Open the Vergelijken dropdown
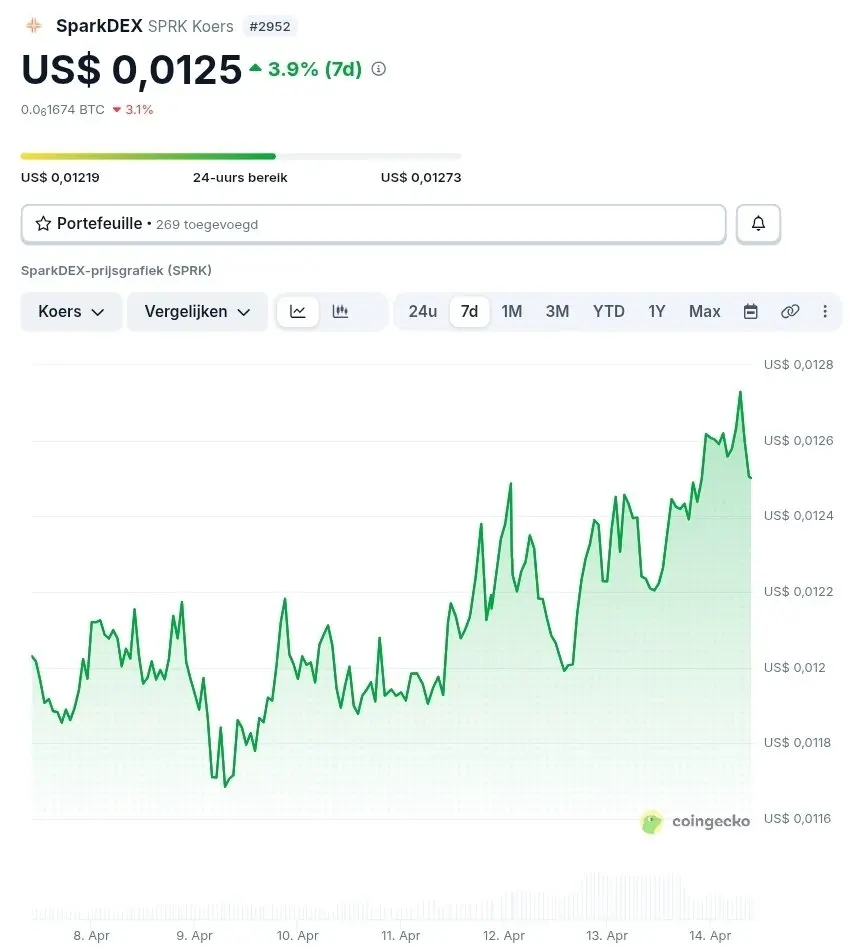This screenshot has height=948, width=855. (x=197, y=311)
